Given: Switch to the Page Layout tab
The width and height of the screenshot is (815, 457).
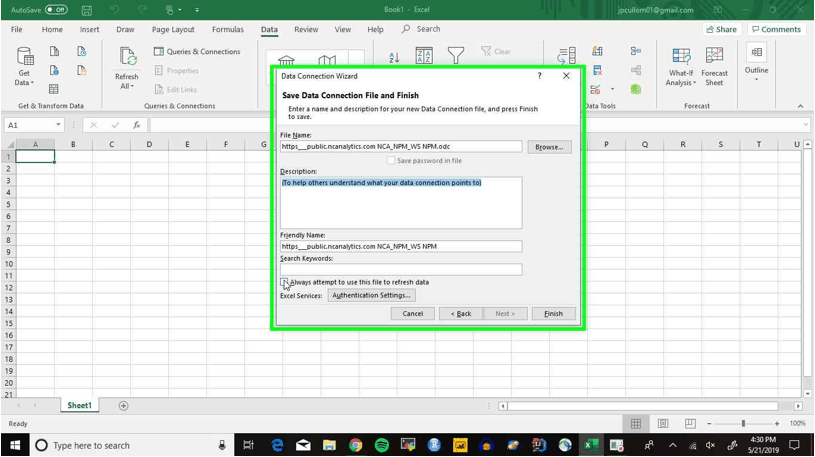Looking at the screenshot, I should tap(173, 30).
